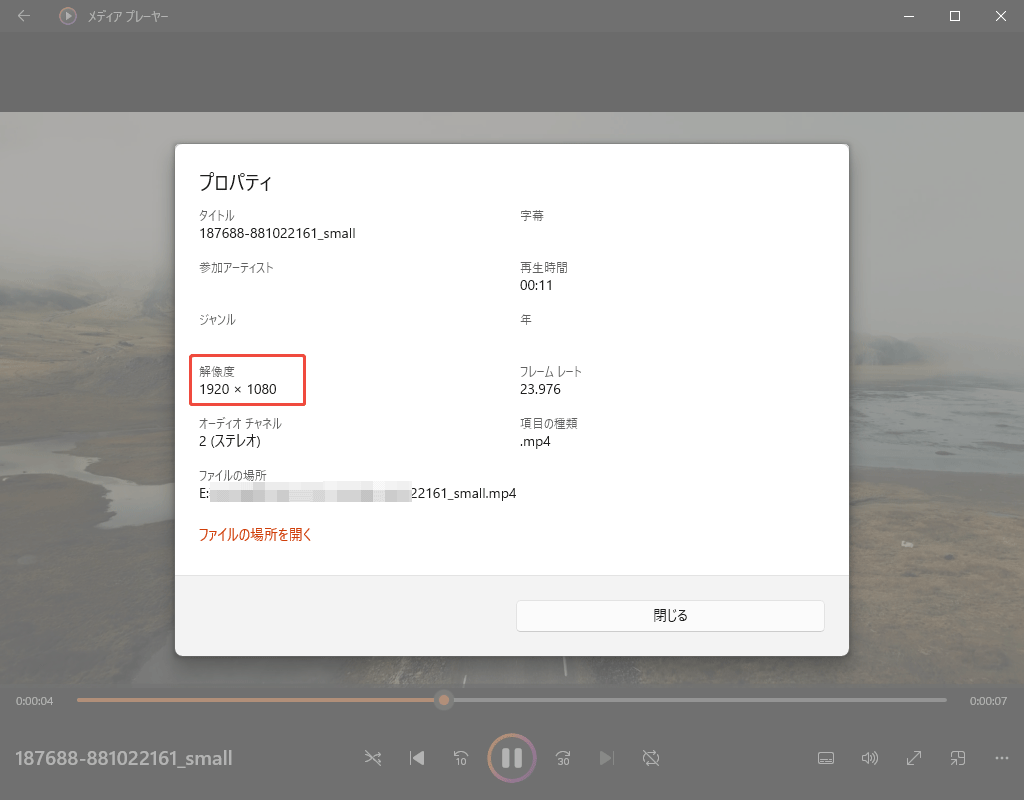Open the mini player view
The height and width of the screenshot is (800, 1024).
click(x=957, y=758)
